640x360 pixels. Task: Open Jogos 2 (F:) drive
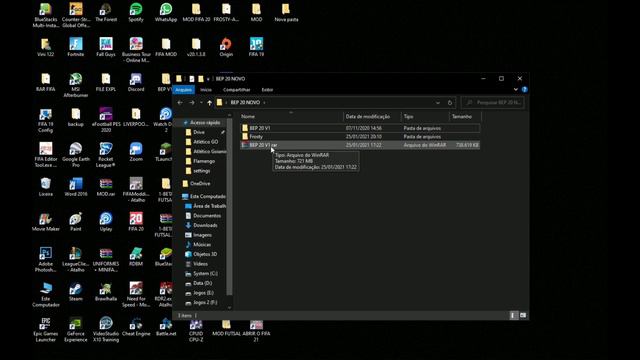202,302
